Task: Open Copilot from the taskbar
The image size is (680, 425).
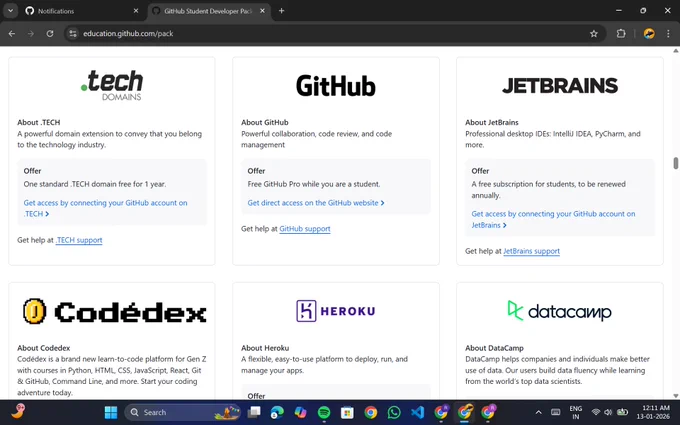Action: pyautogui.click(x=301, y=412)
